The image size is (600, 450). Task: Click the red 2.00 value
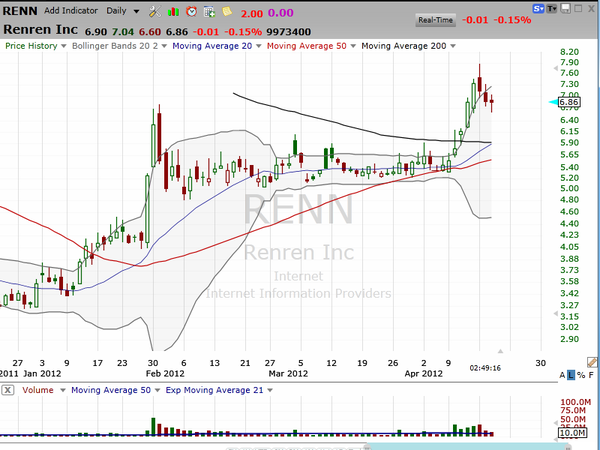pyautogui.click(x=251, y=13)
